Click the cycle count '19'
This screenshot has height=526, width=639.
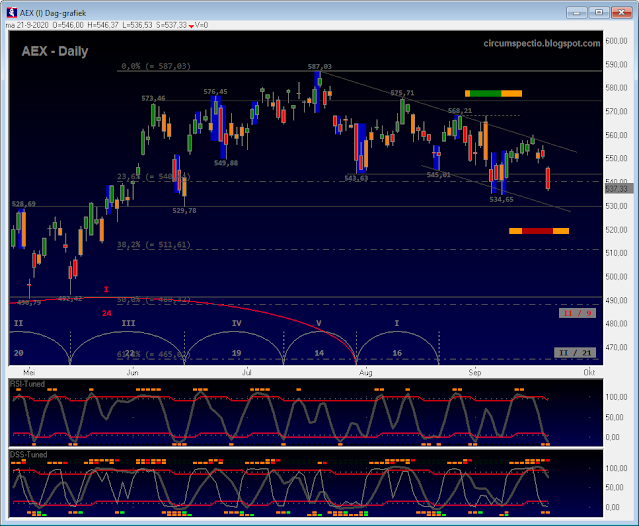click(x=236, y=353)
